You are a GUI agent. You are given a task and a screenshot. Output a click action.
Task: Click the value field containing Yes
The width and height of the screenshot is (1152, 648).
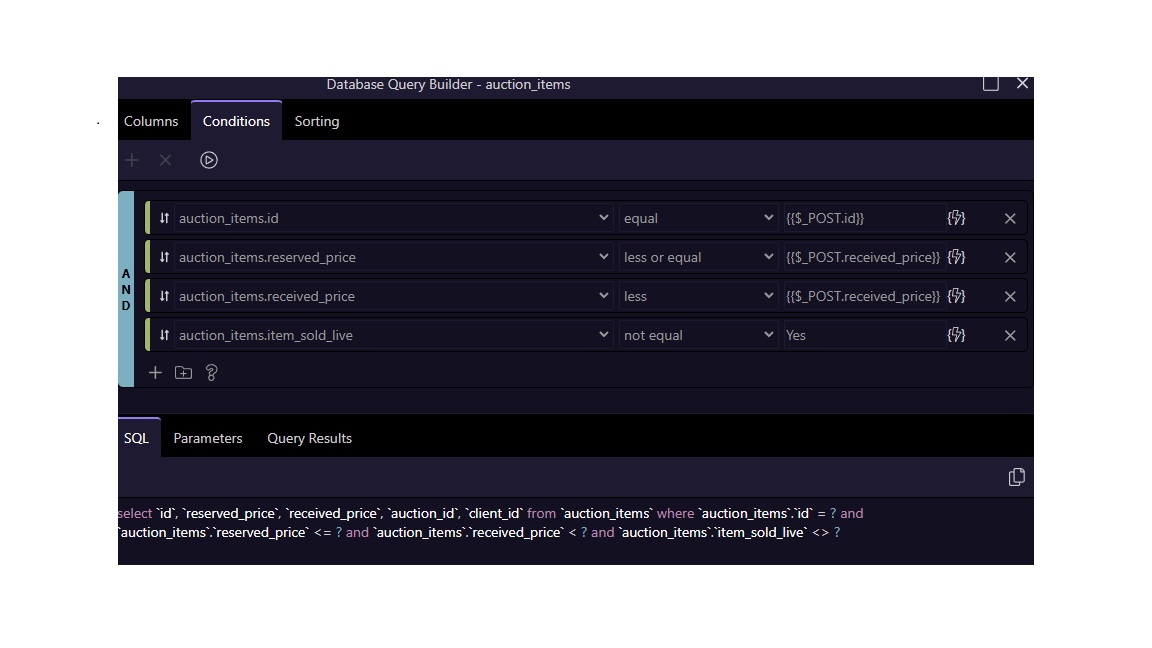click(x=860, y=335)
